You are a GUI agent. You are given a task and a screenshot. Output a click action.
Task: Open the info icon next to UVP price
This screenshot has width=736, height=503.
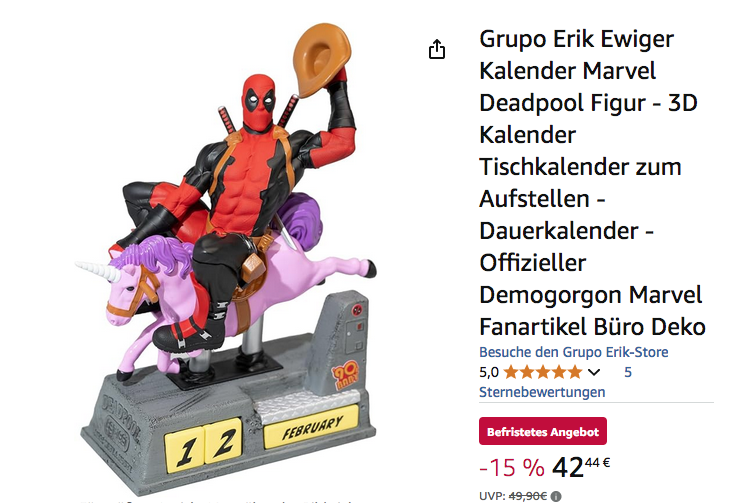click(555, 496)
